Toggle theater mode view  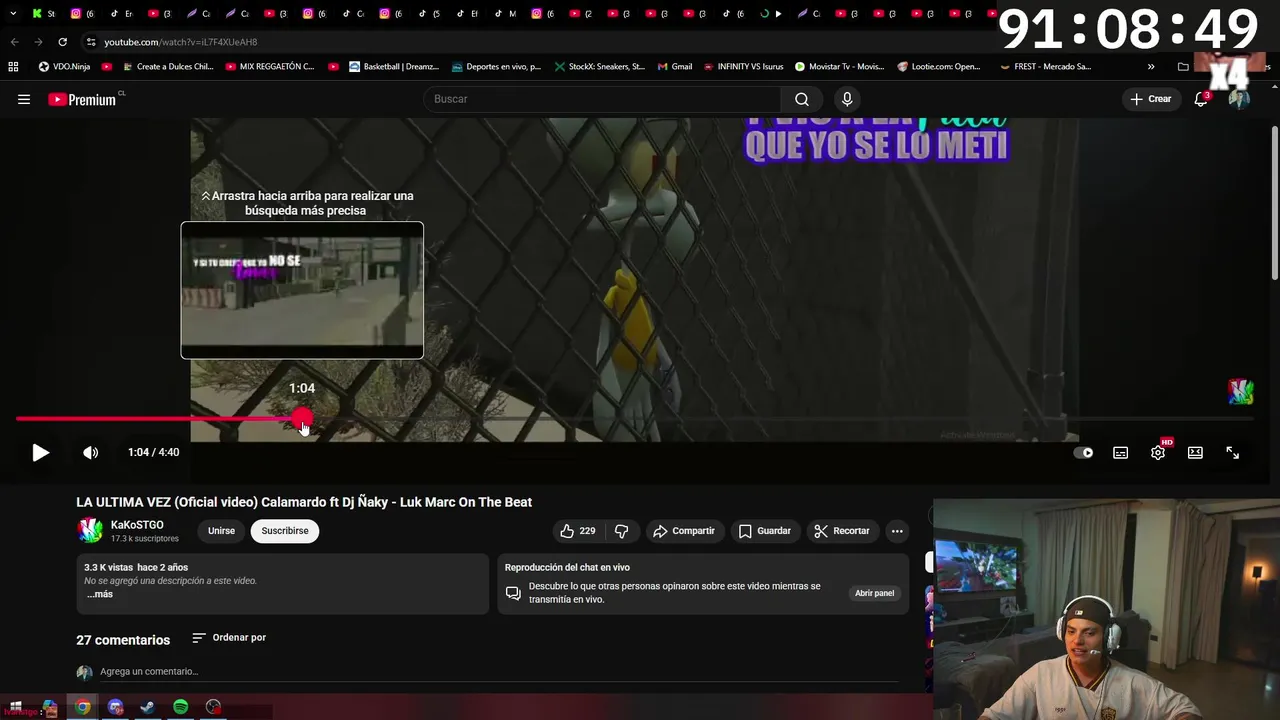pyautogui.click(x=1195, y=453)
